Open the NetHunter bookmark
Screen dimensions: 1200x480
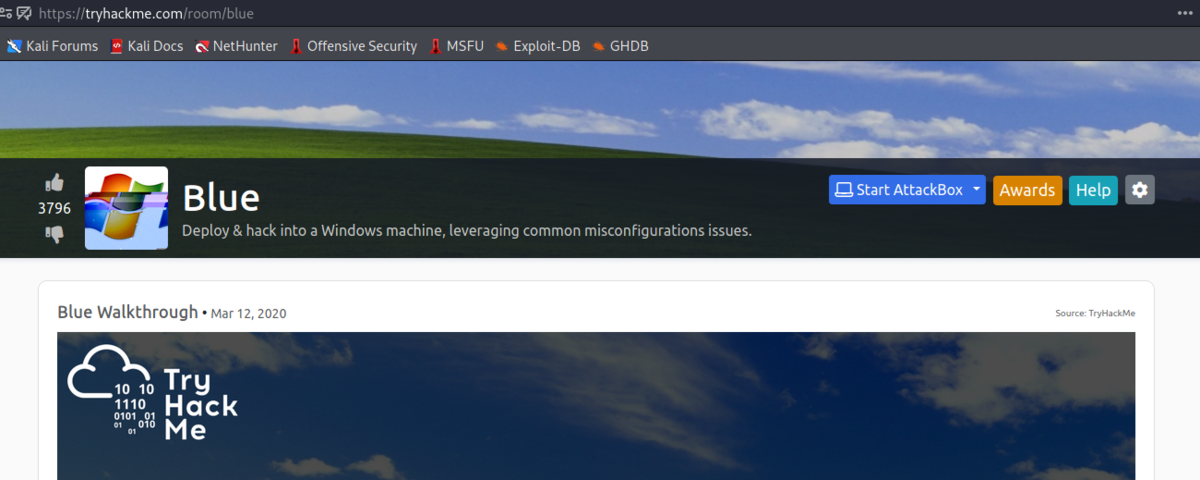[236, 46]
